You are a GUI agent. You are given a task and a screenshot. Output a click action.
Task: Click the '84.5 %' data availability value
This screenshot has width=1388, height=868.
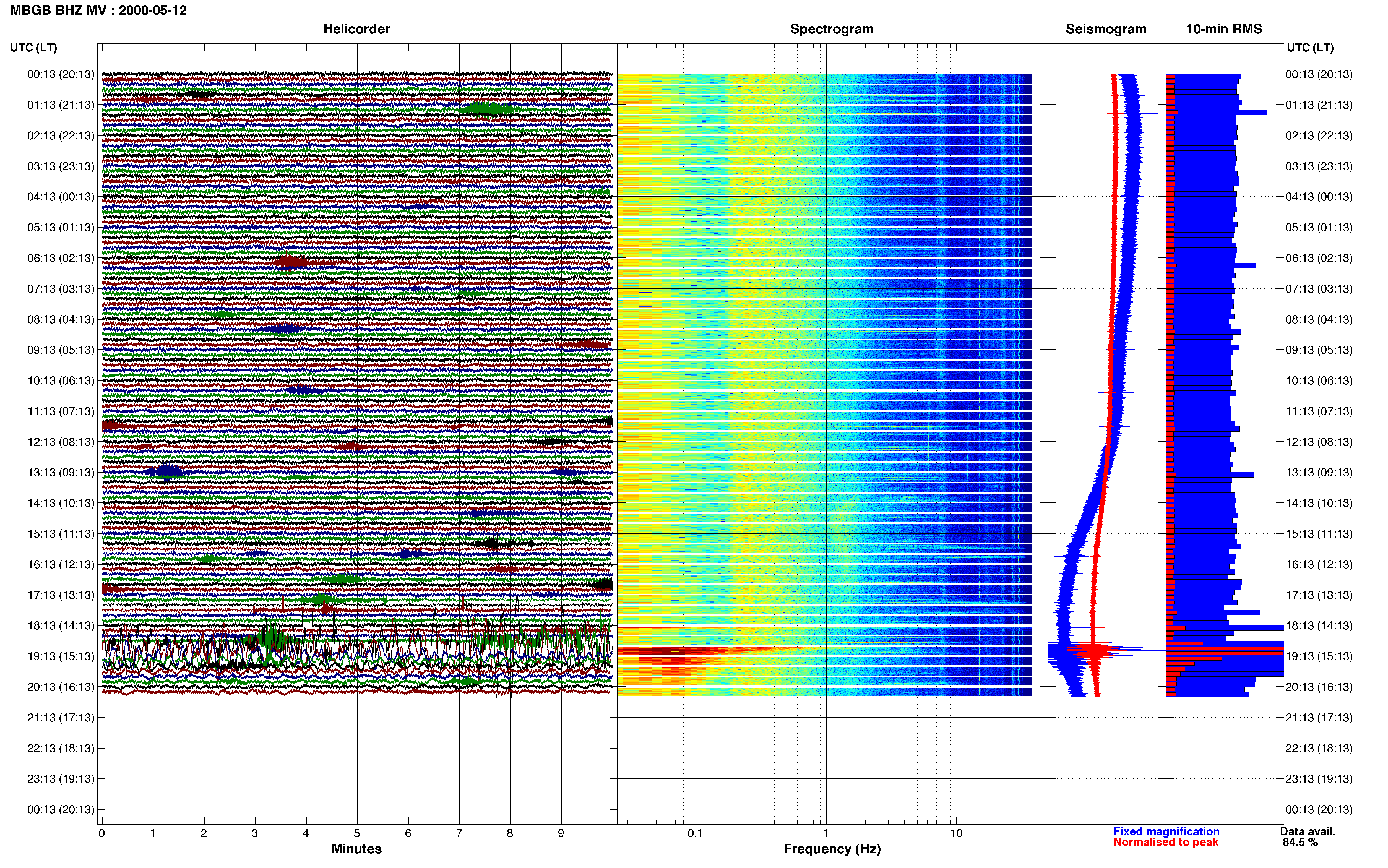(1300, 843)
